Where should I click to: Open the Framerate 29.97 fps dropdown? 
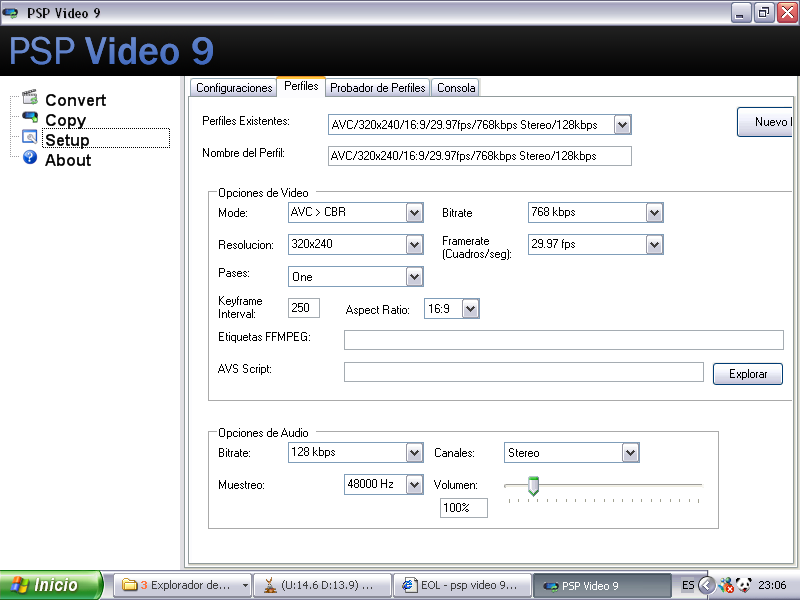coord(654,245)
